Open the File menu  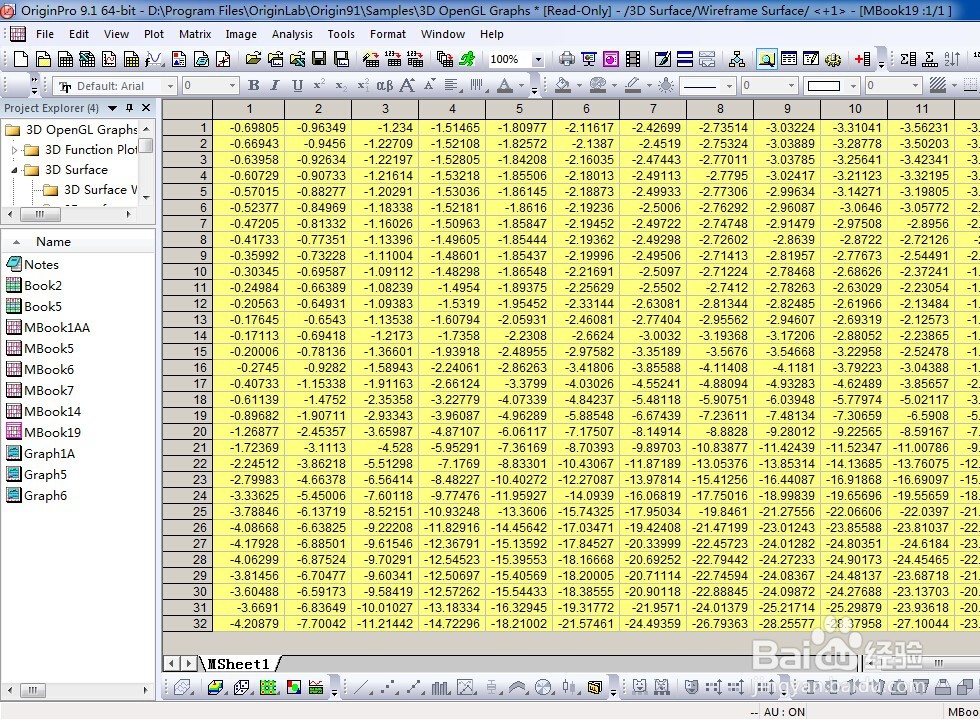point(45,34)
